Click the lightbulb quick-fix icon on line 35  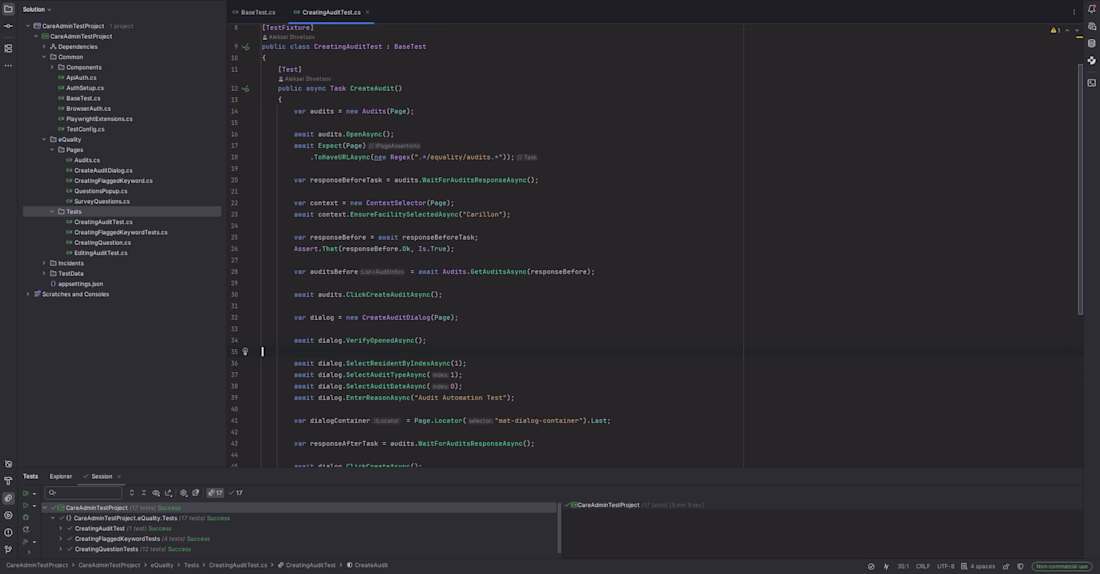point(245,352)
